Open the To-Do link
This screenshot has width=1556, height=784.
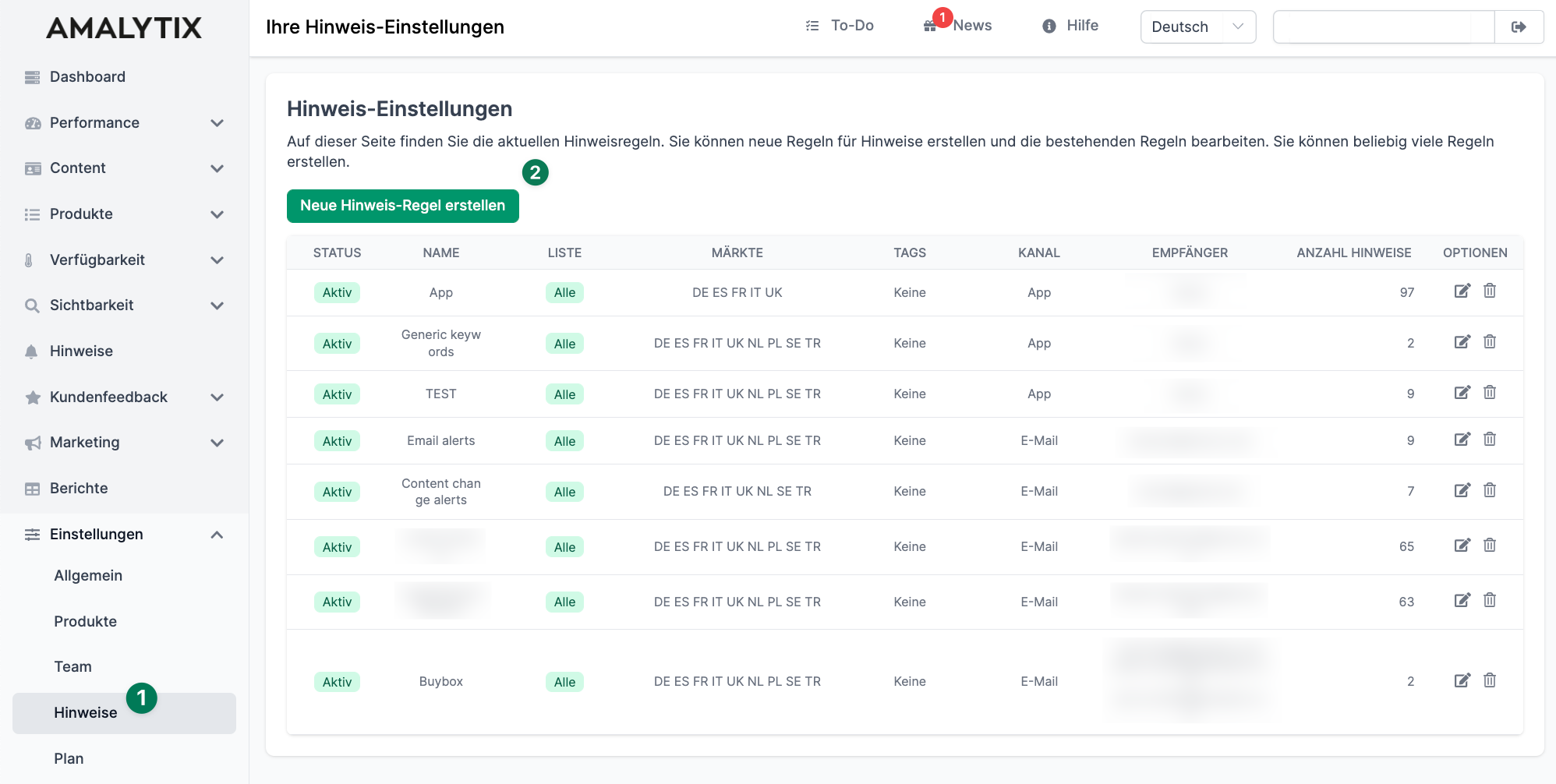click(x=840, y=26)
